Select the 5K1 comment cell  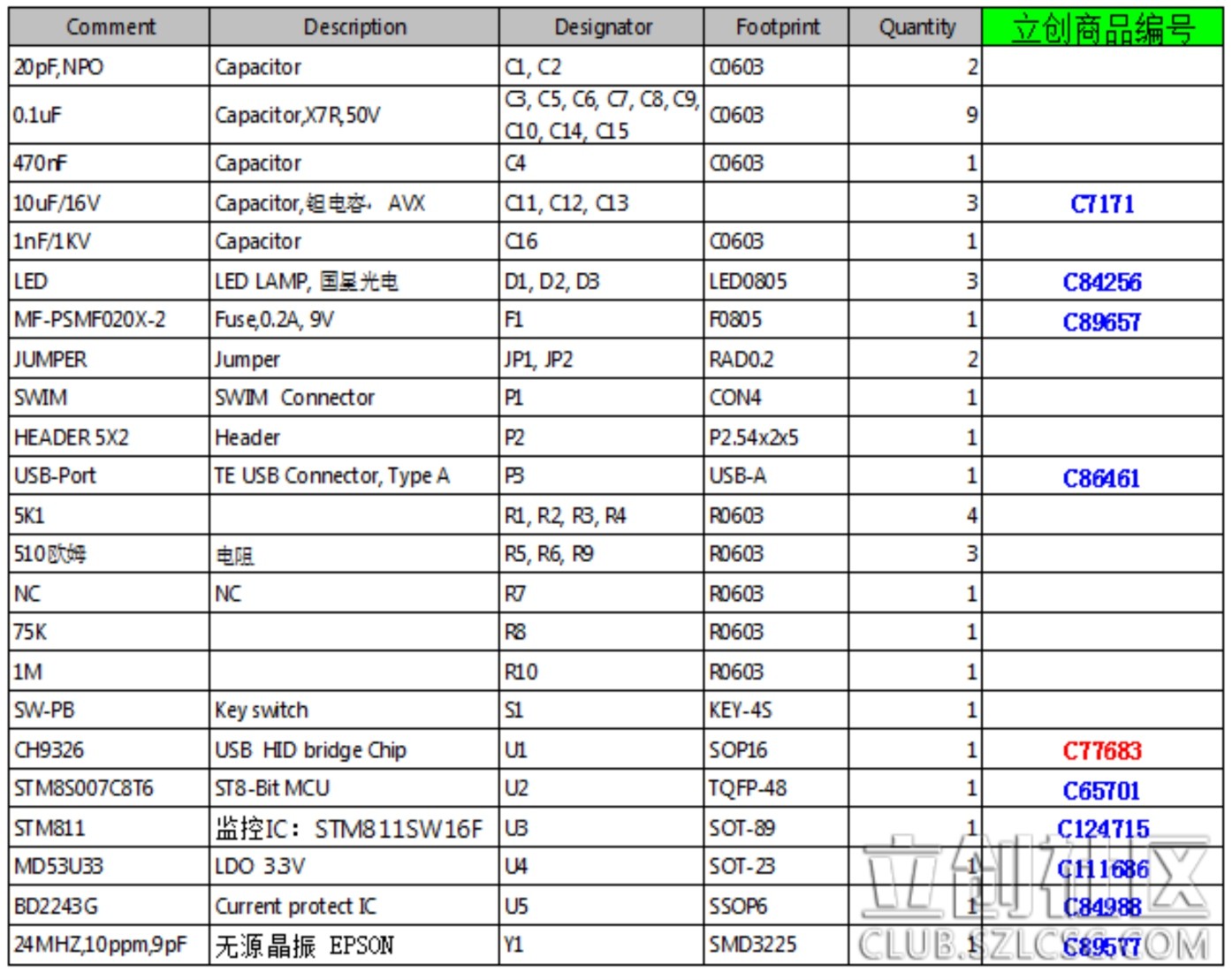click(x=110, y=514)
